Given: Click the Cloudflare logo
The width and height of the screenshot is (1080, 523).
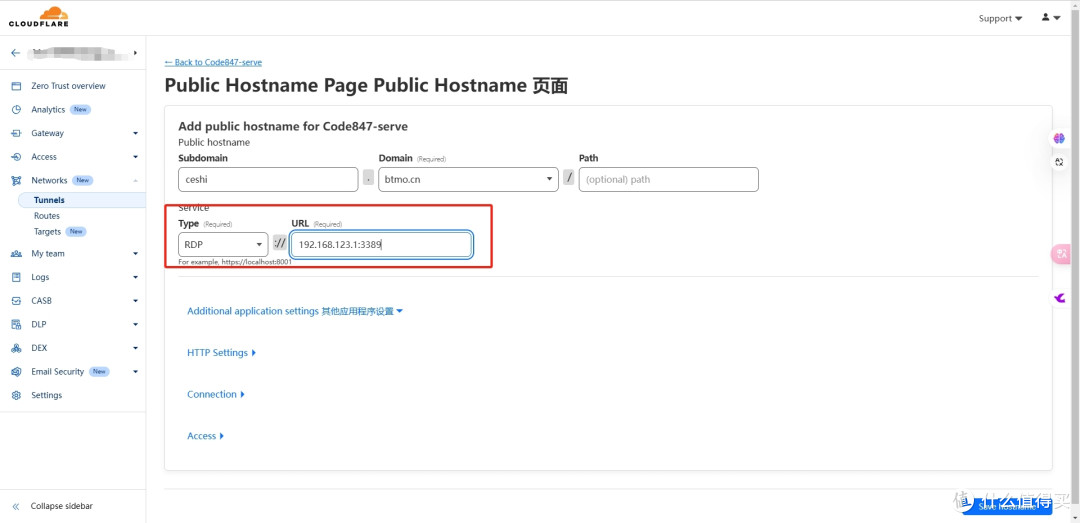Looking at the screenshot, I should click(x=39, y=17).
